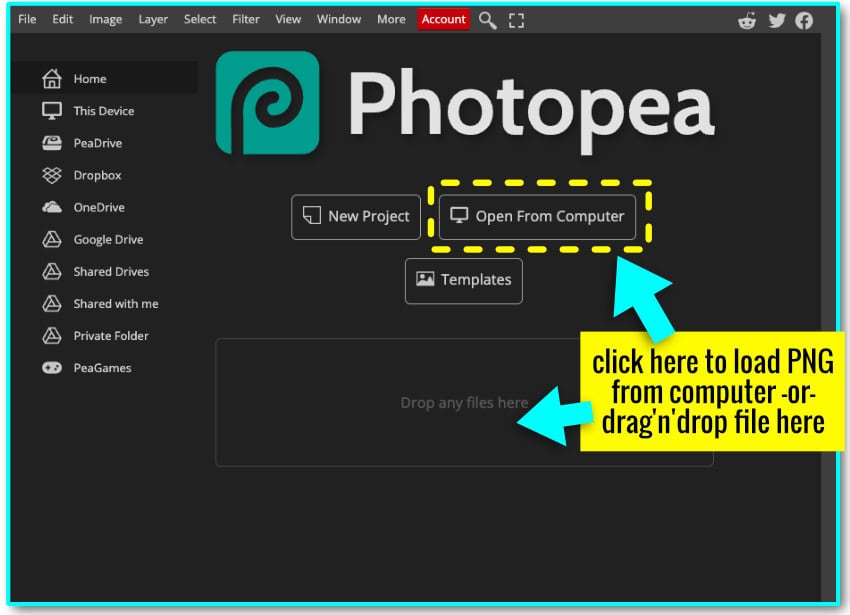850x615 pixels.
Task: Click the Private Folder drive icon
Action: (x=52, y=336)
